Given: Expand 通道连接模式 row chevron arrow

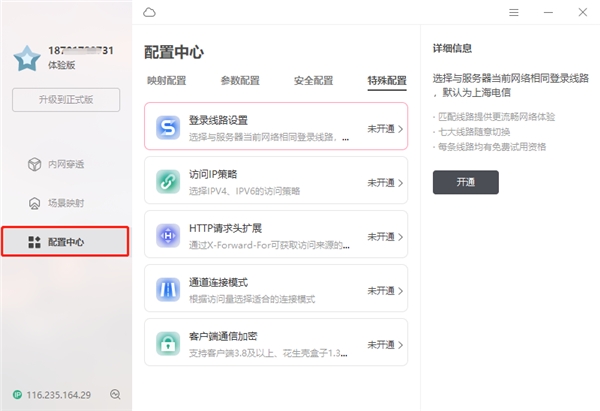Looking at the screenshot, I should click(x=401, y=291).
